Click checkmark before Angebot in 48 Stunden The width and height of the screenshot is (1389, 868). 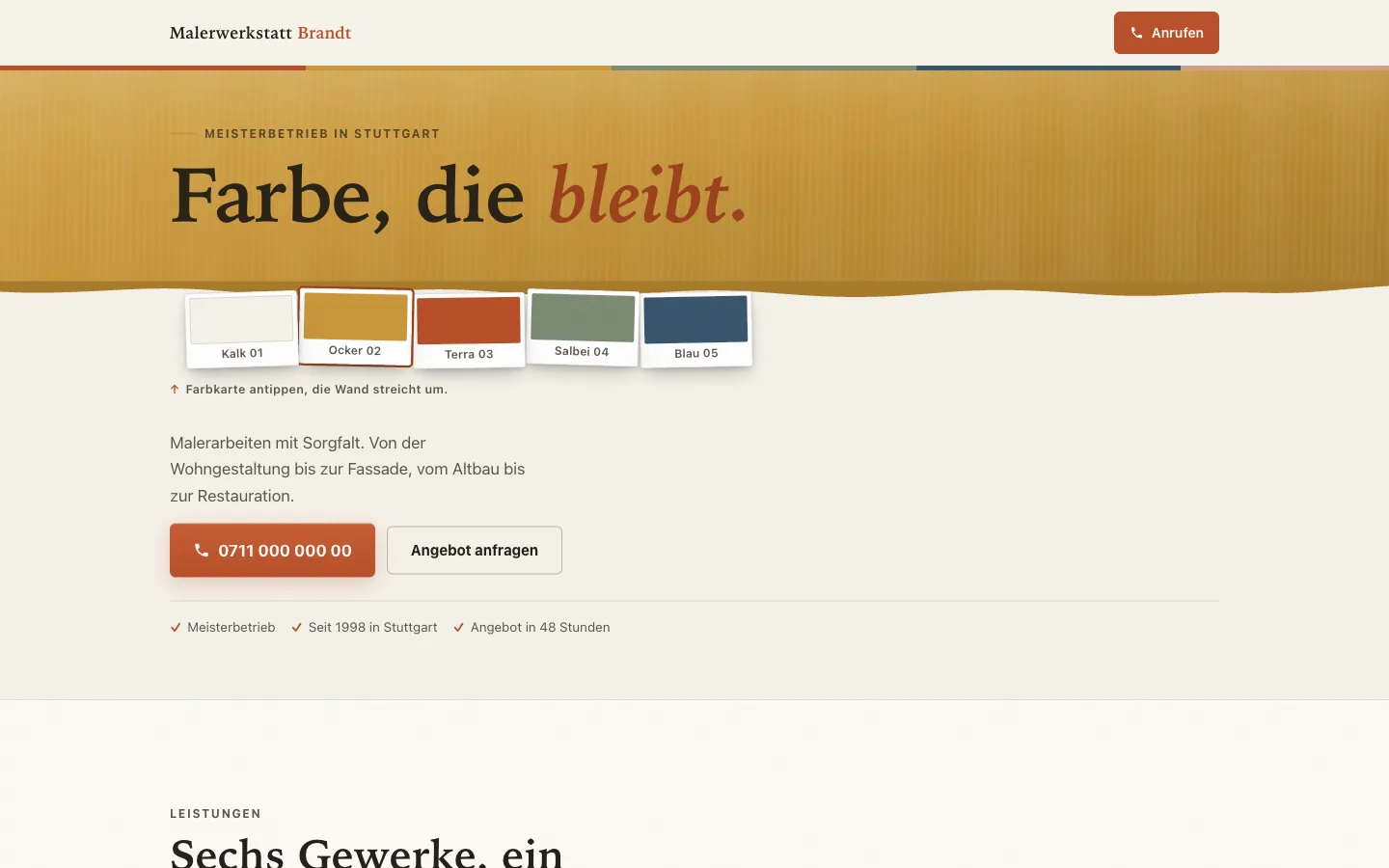(x=459, y=628)
